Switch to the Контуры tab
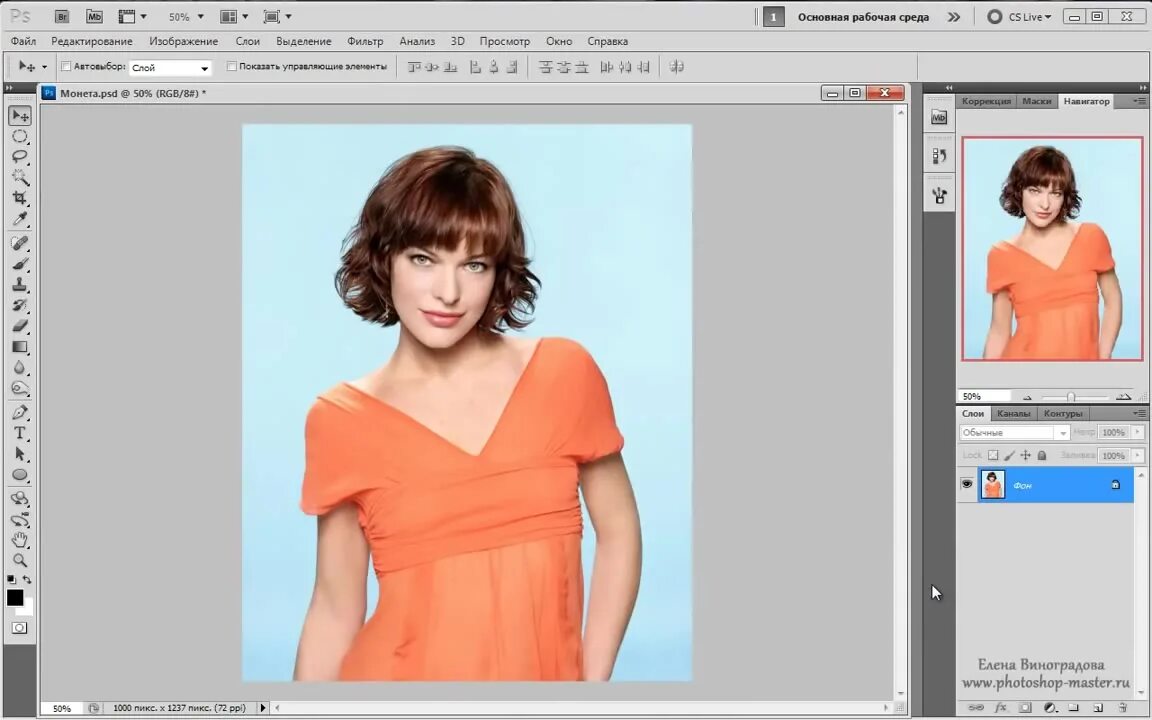Image resolution: width=1152 pixels, height=720 pixels. (x=1063, y=414)
